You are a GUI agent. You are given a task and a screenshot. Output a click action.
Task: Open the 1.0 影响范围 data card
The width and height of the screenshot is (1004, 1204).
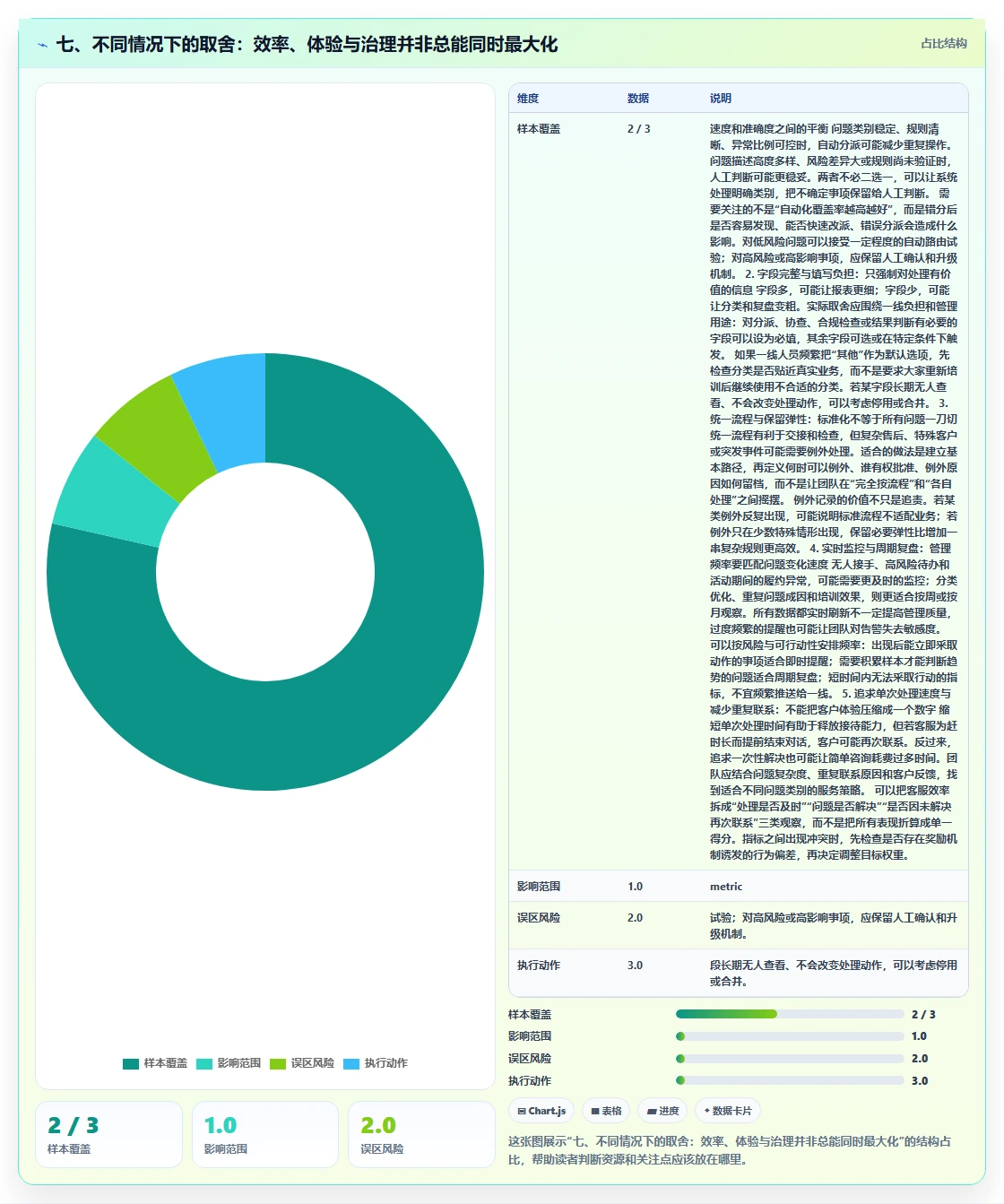(265, 1135)
